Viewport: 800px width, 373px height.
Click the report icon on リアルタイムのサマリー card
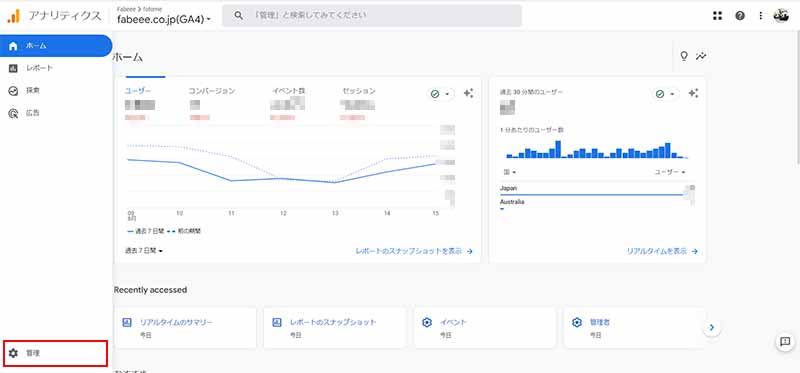[127, 322]
